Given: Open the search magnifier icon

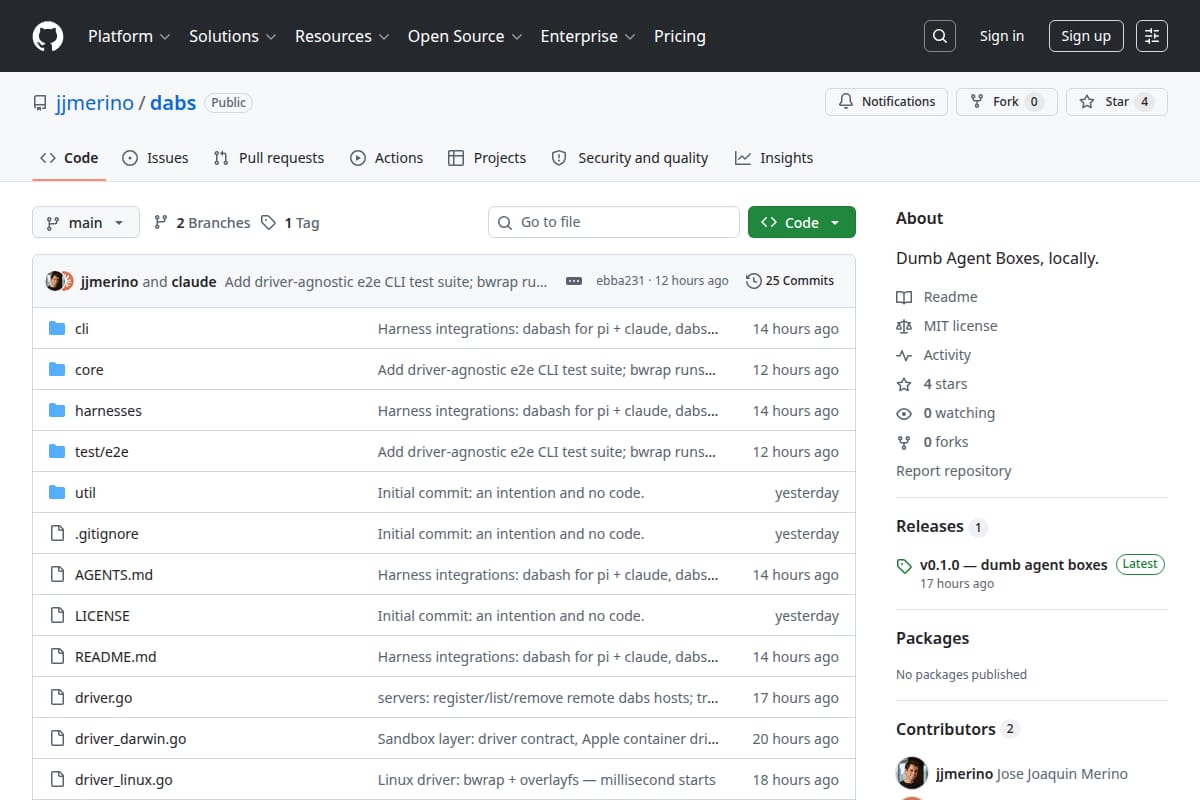Looking at the screenshot, I should click(939, 36).
